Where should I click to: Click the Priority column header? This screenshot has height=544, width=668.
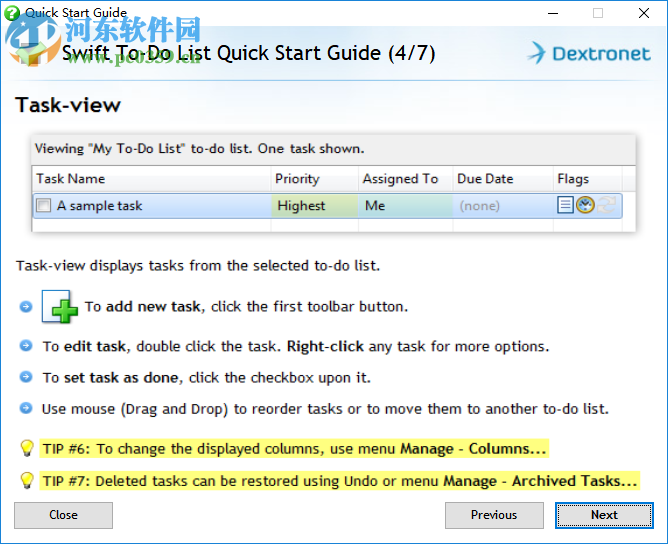coord(315,178)
